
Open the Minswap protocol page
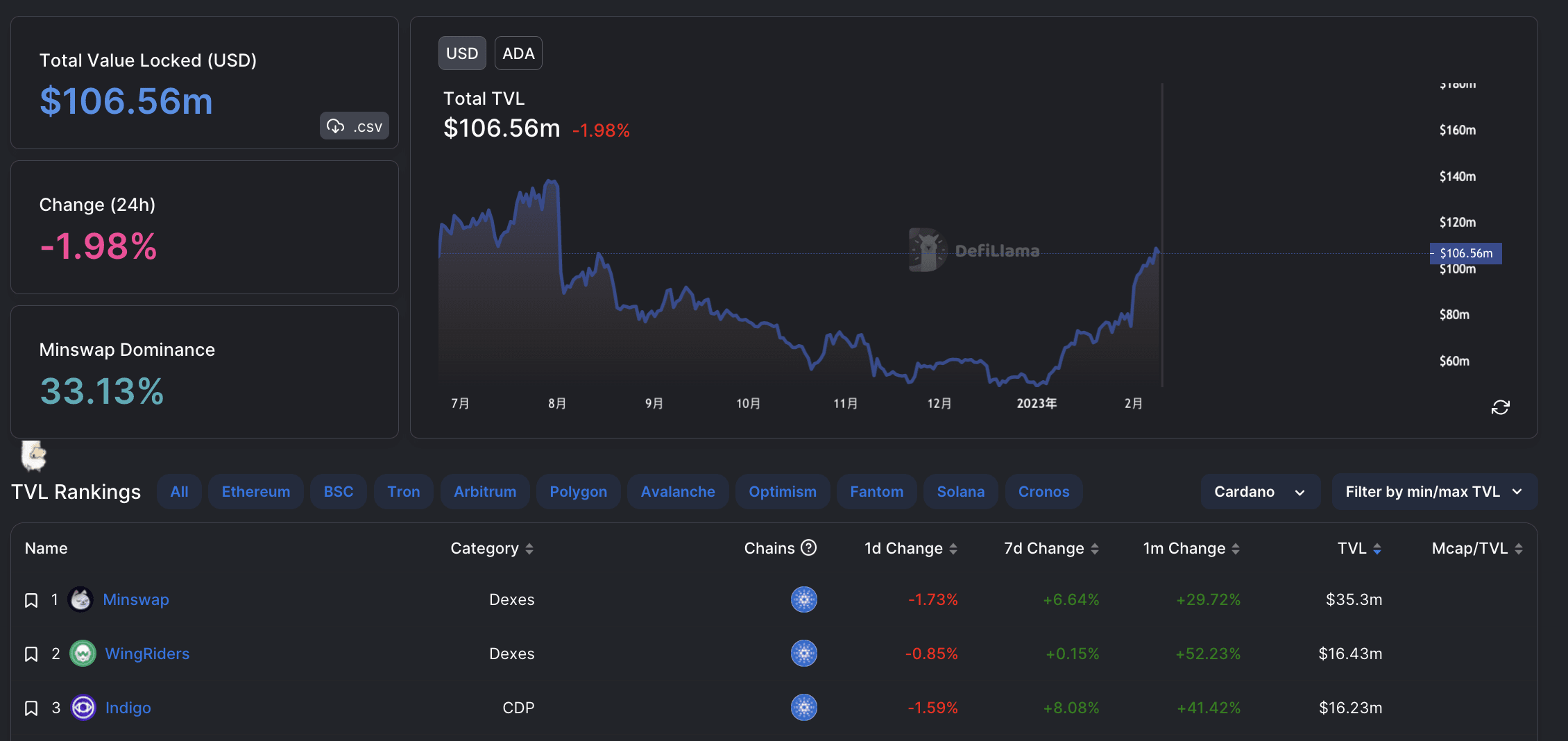[136, 599]
